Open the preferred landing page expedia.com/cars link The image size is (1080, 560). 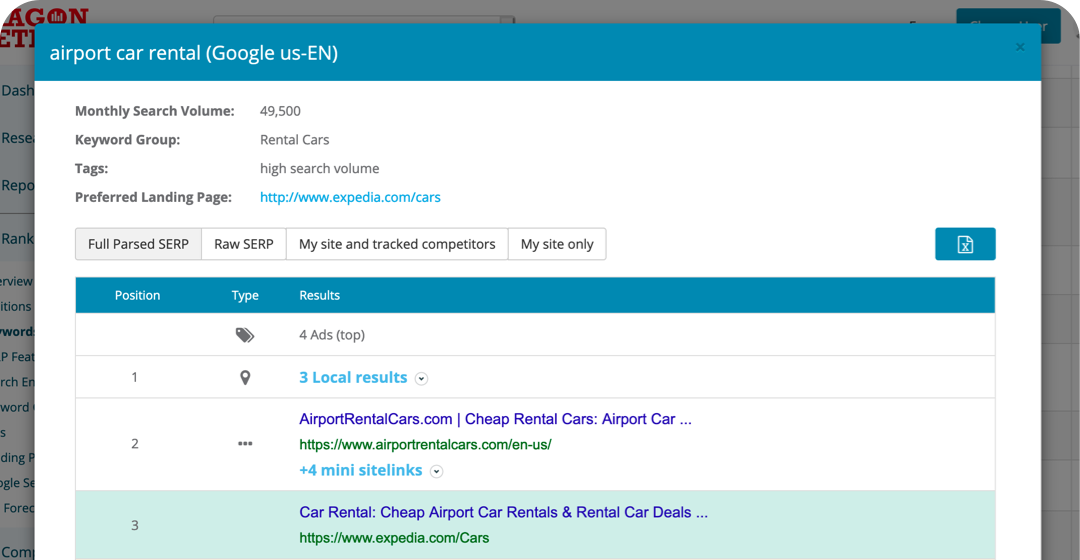click(x=350, y=197)
